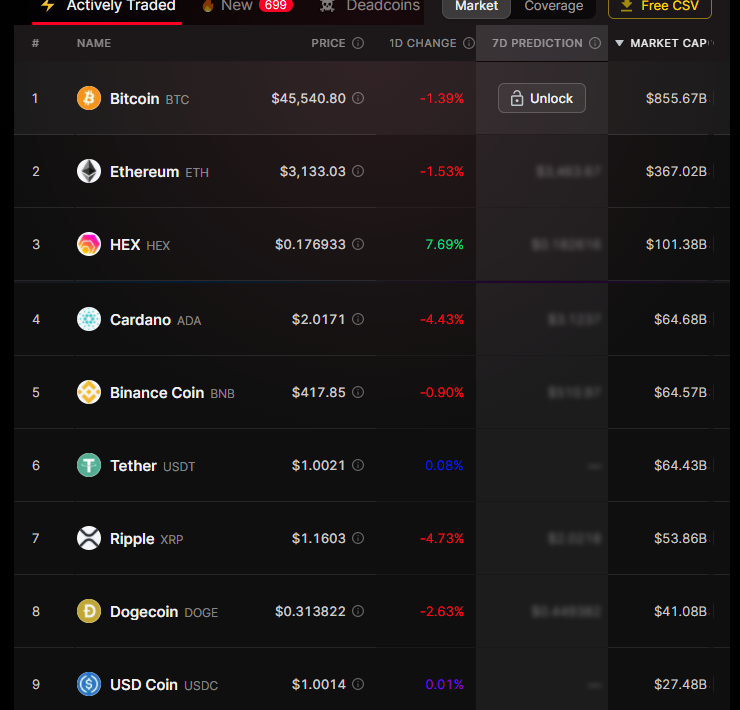Image resolution: width=740 pixels, height=710 pixels.
Task: Click the Cardano coin logo icon
Action: 89,319
